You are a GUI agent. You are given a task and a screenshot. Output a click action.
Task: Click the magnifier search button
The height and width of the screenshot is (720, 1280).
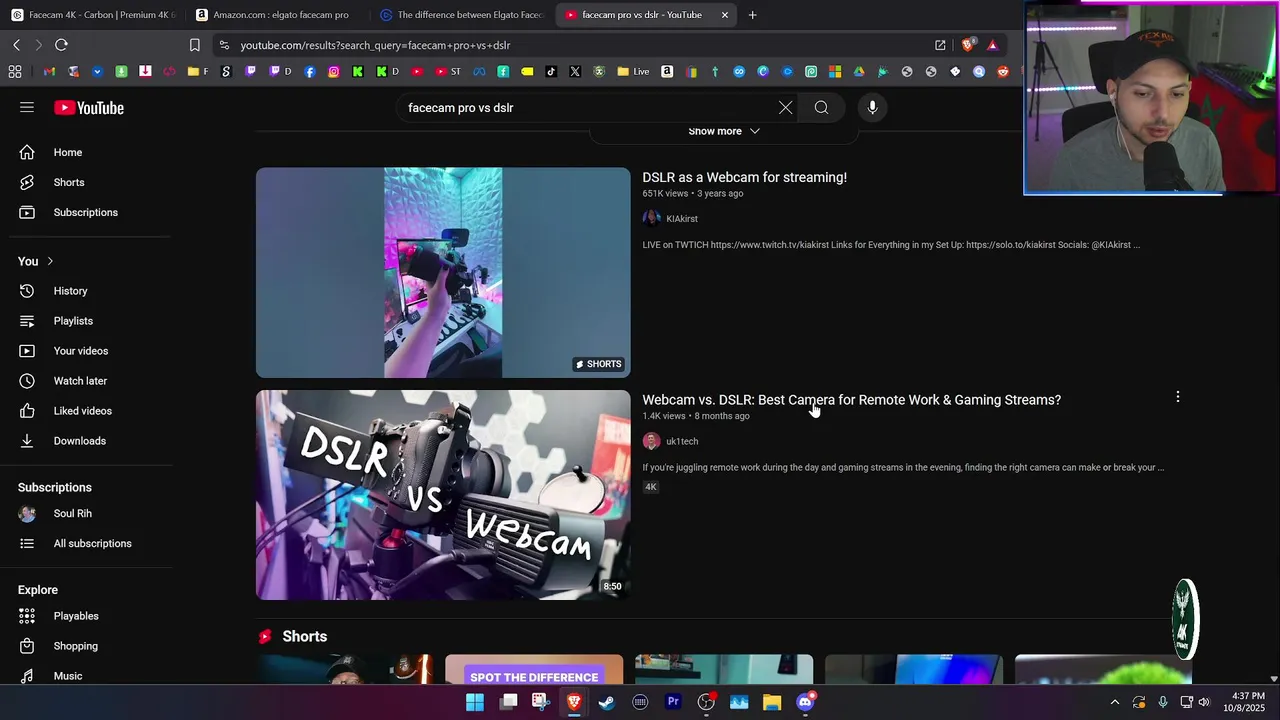(x=821, y=108)
